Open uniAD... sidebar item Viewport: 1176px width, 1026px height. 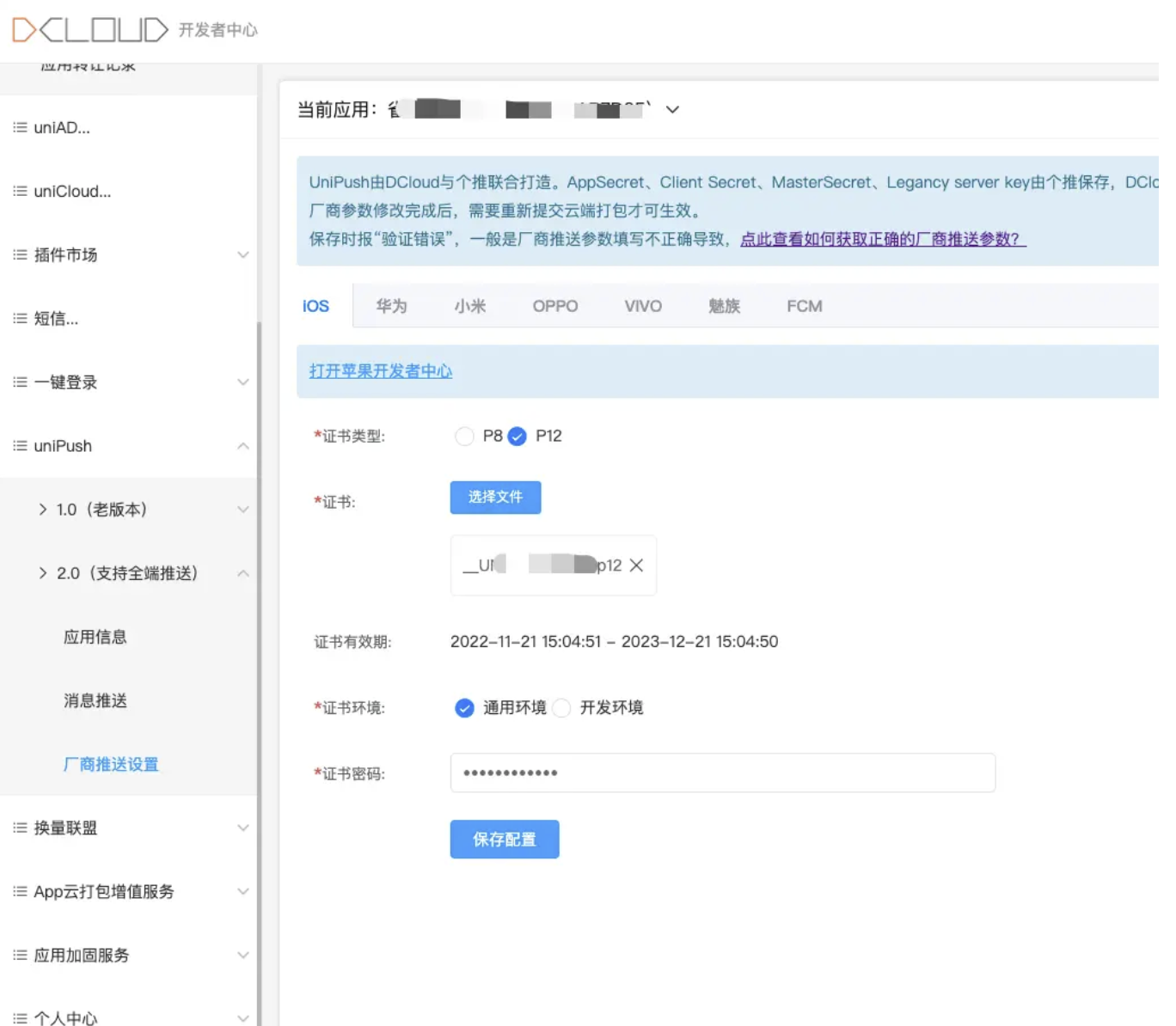tap(62, 127)
